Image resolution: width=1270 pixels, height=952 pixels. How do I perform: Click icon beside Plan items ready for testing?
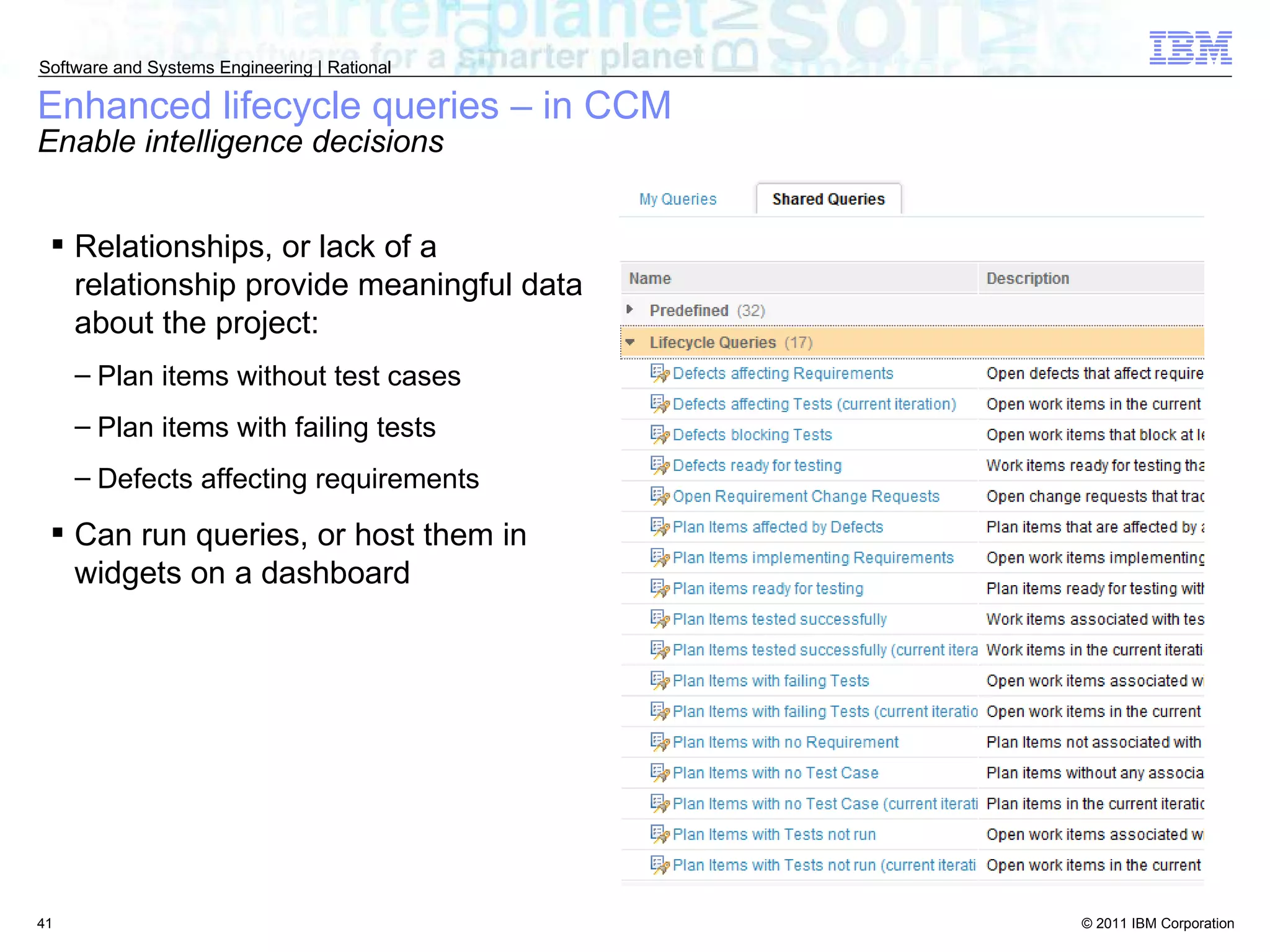pyautogui.click(x=660, y=588)
